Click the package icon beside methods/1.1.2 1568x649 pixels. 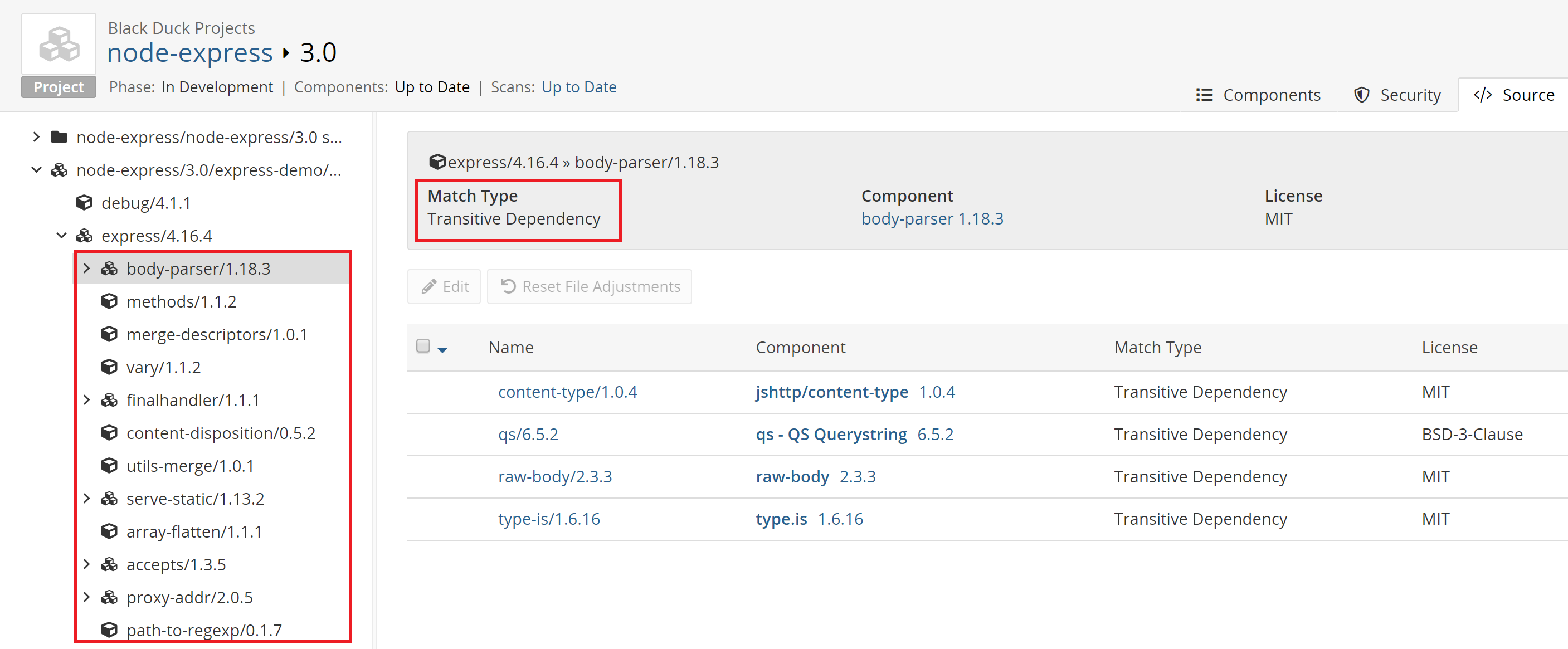click(109, 301)
